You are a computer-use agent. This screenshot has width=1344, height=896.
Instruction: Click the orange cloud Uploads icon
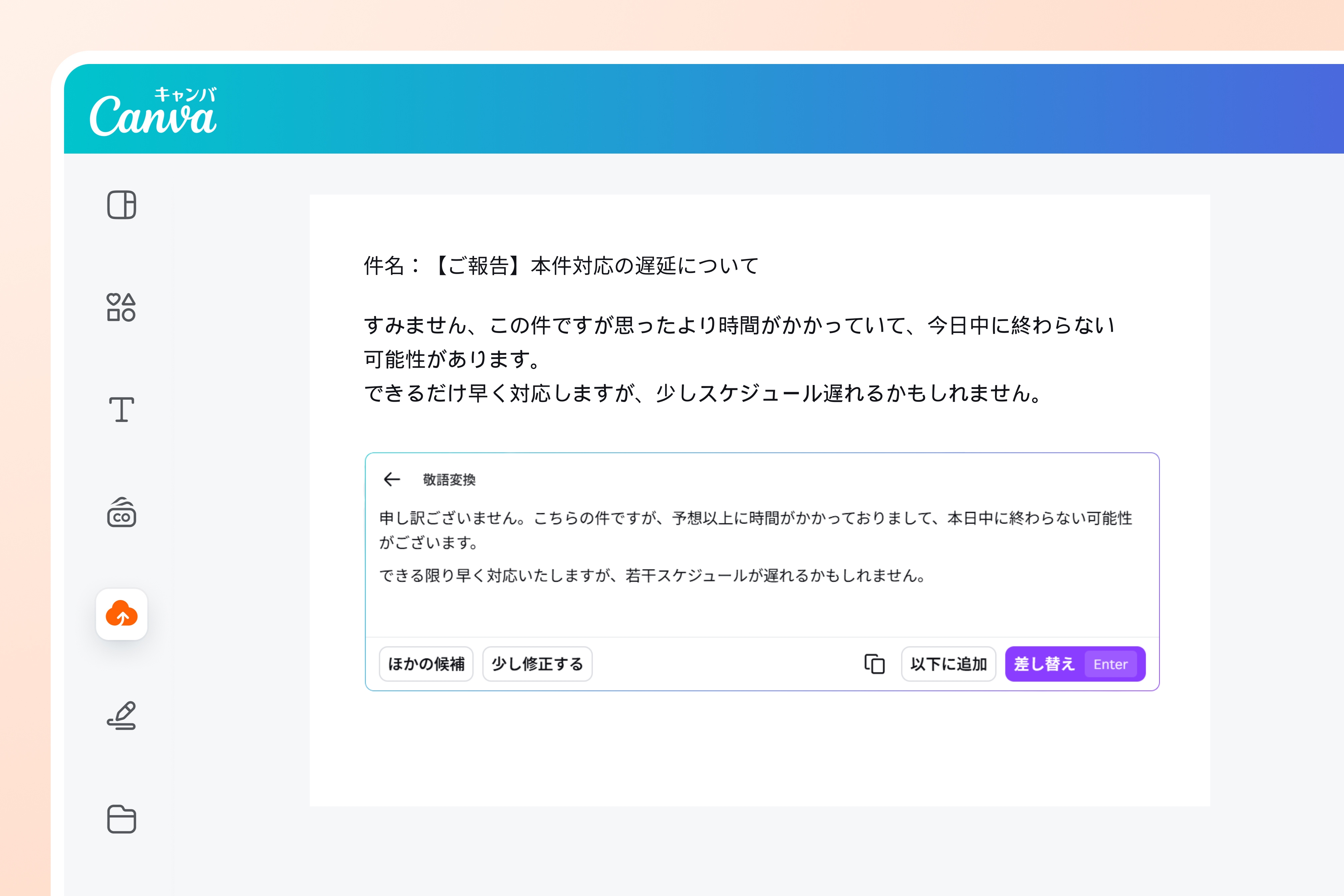click(122, 614)
